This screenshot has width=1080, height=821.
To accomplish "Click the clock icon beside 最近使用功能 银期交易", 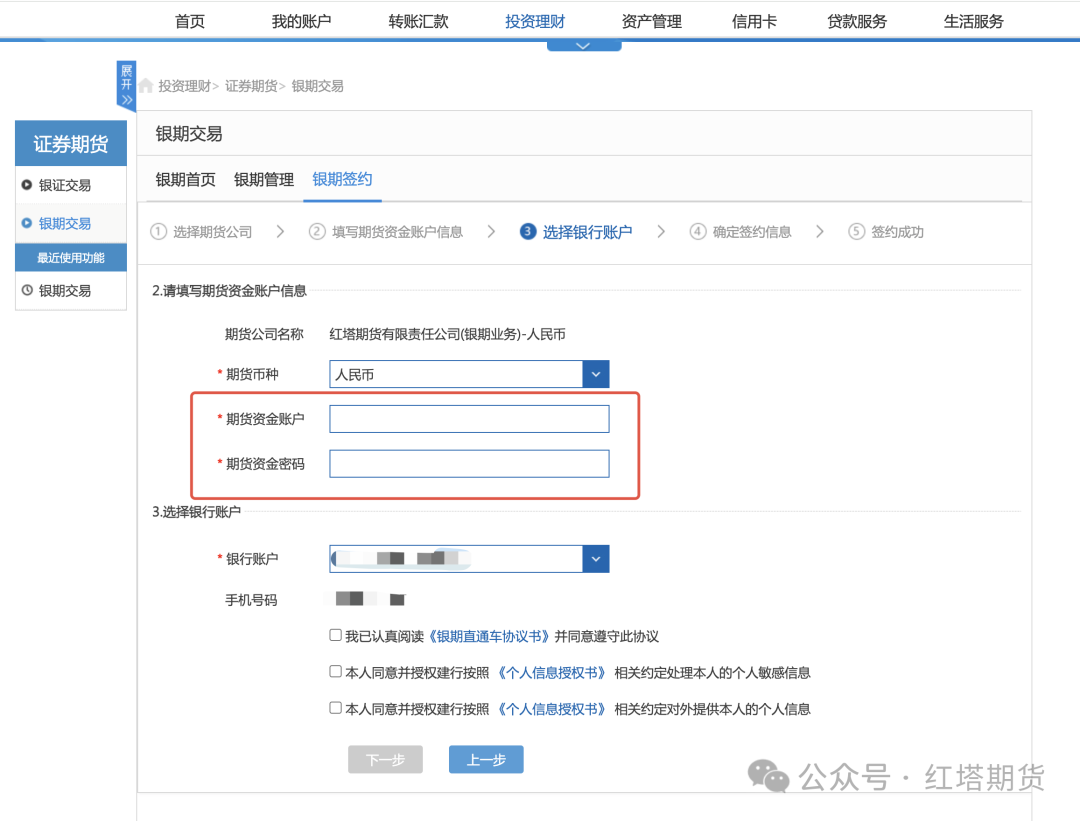I will tap(26, 290).
